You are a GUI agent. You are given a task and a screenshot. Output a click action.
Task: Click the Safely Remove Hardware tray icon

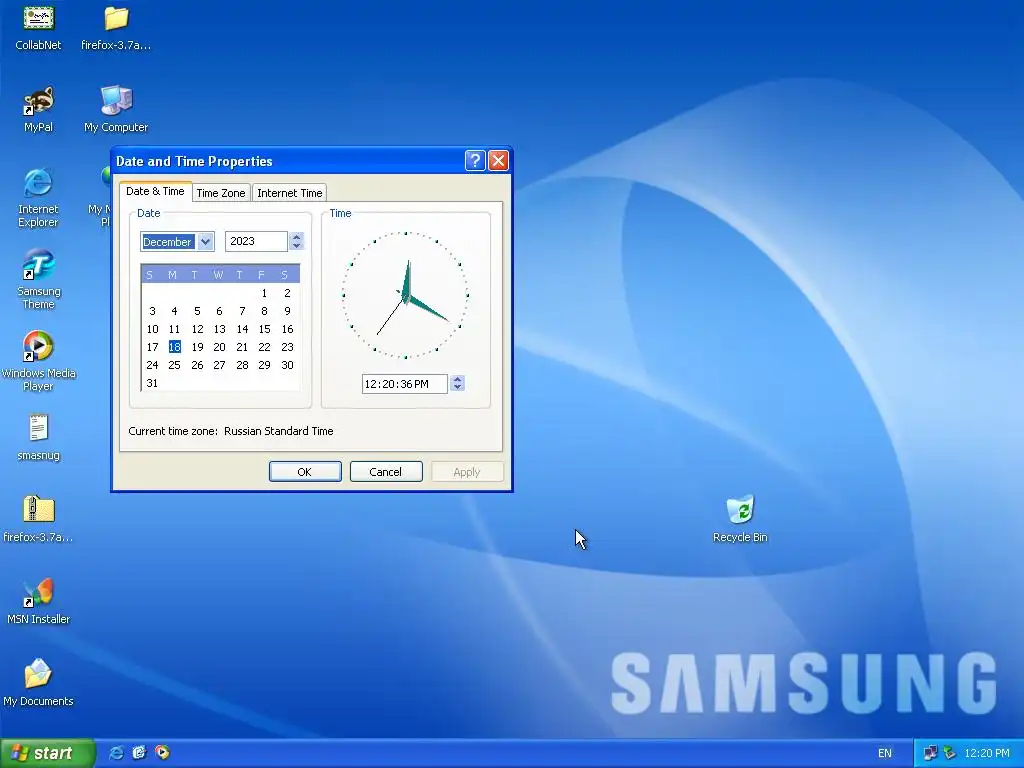pos(949,753)
